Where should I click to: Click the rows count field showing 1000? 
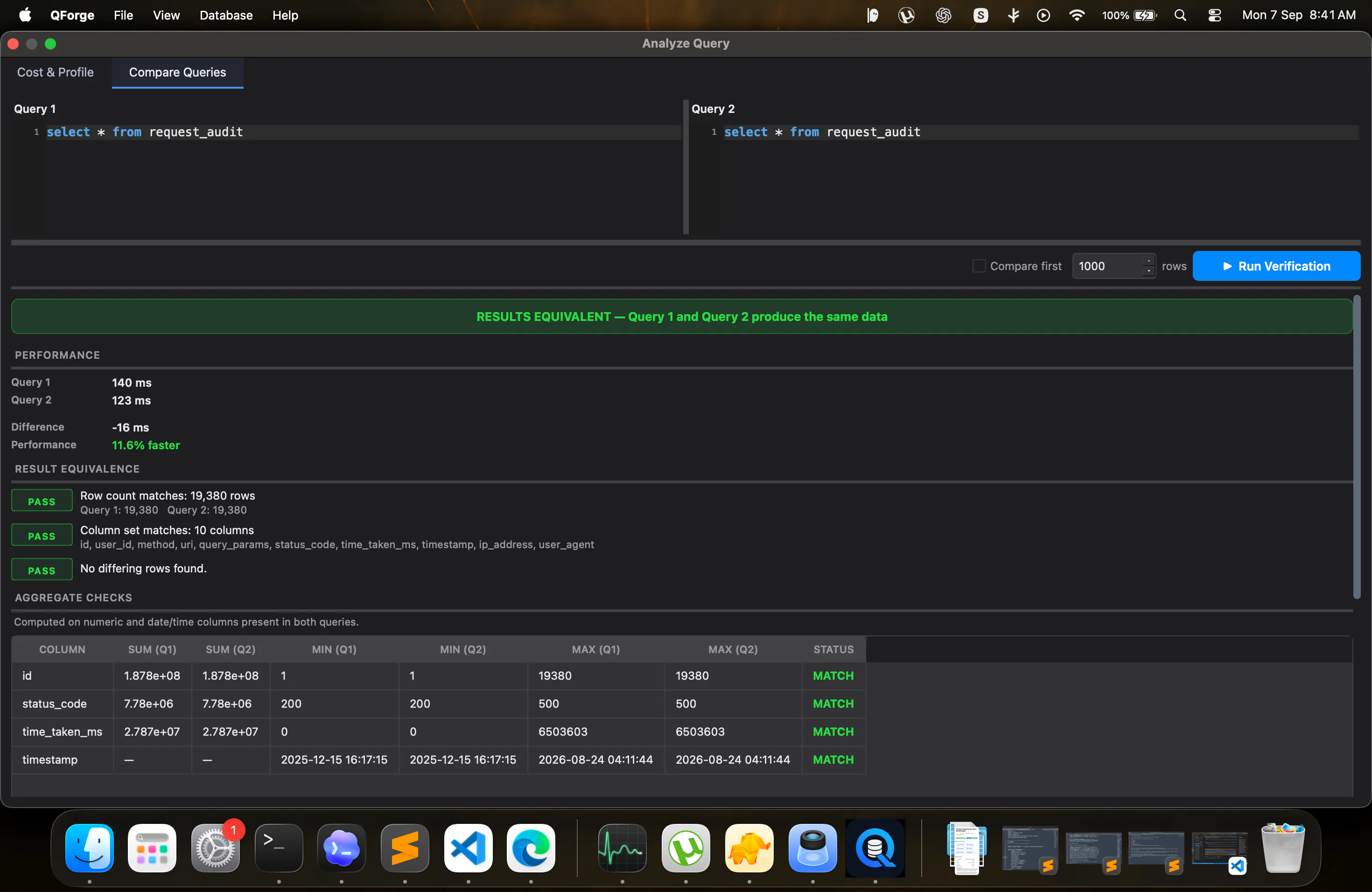[1107, 266]
